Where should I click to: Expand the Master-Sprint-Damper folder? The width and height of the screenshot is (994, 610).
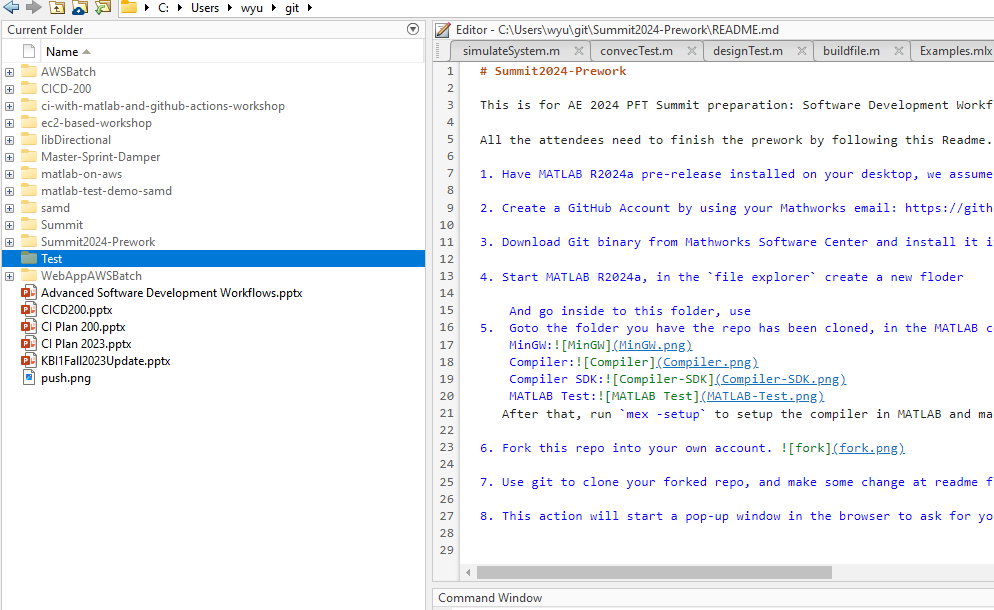10,157
